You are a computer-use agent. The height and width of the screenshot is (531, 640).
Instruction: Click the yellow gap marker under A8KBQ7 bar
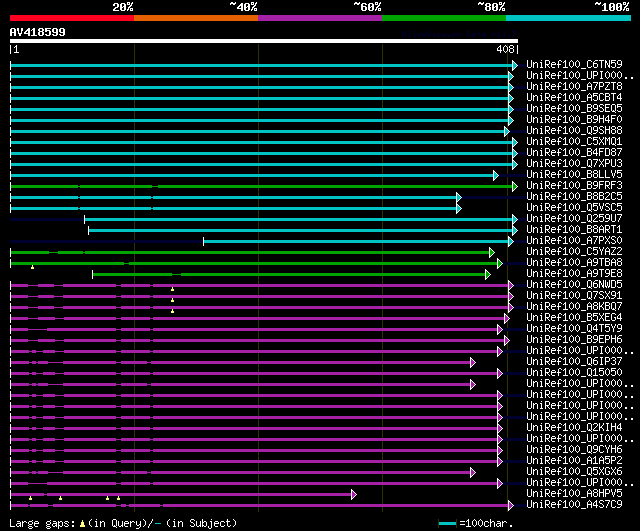172,311
